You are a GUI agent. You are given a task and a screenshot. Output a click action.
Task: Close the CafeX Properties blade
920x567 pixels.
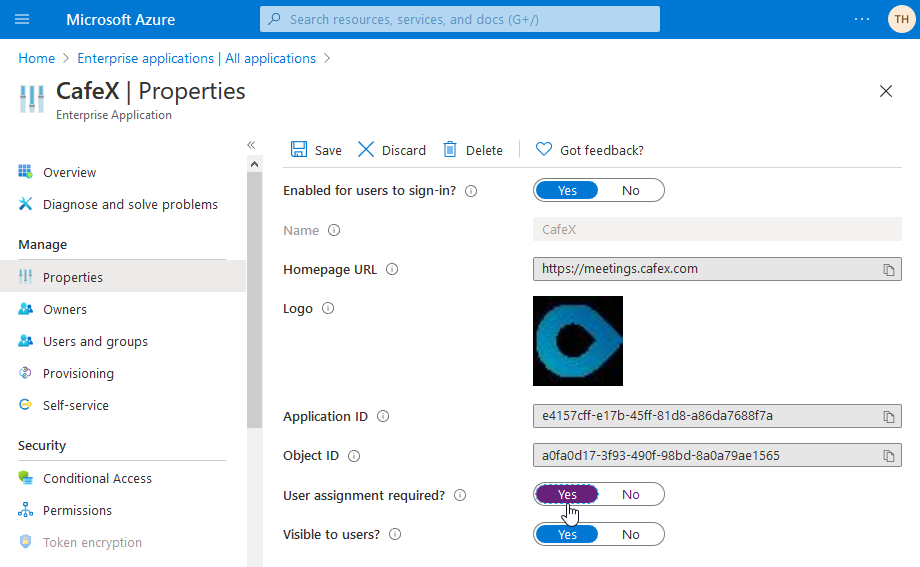pos(885,91)
